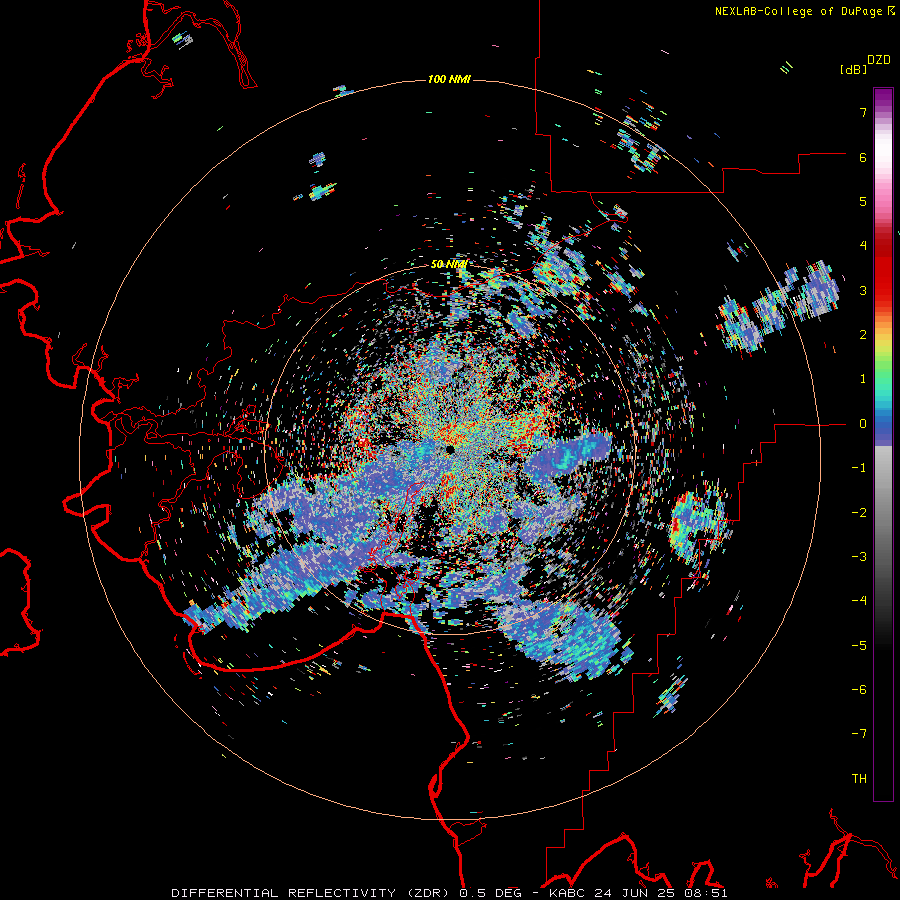Click DIFFERENTIAL REFLECTIVITY (ZDR) in the caption
Image resolution: width=900 pixels, height=900 pixels.
click(x=312, y=893)
